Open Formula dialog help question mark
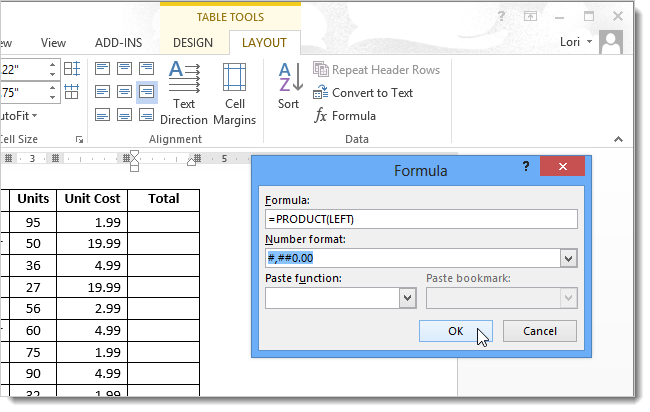This screenshot has width=650, height=412. [x=526, y=167]
